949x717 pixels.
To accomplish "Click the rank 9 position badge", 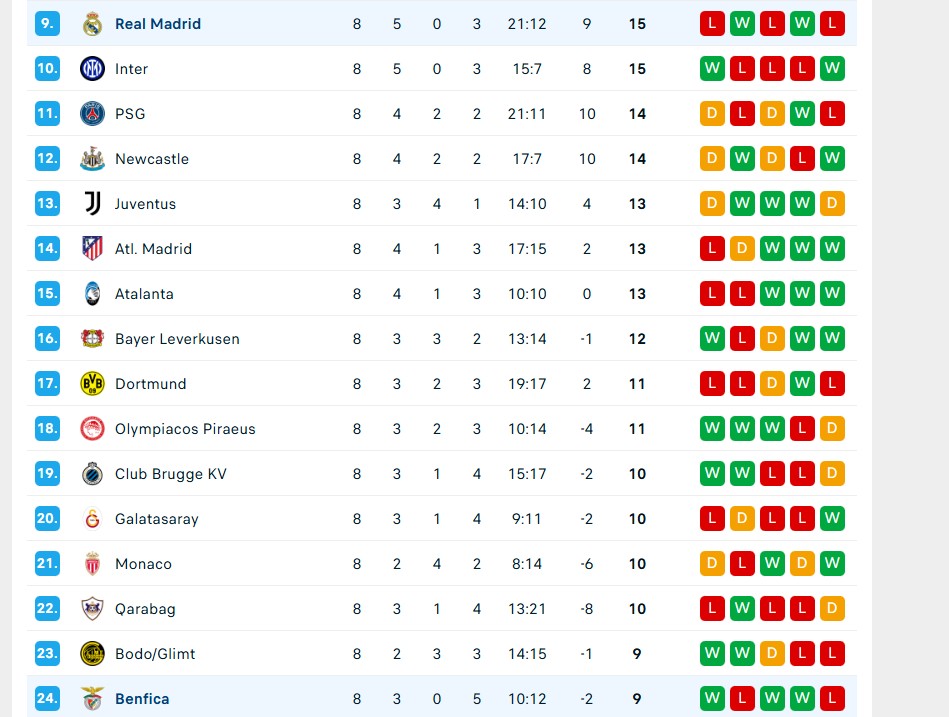I will (47, 24).
